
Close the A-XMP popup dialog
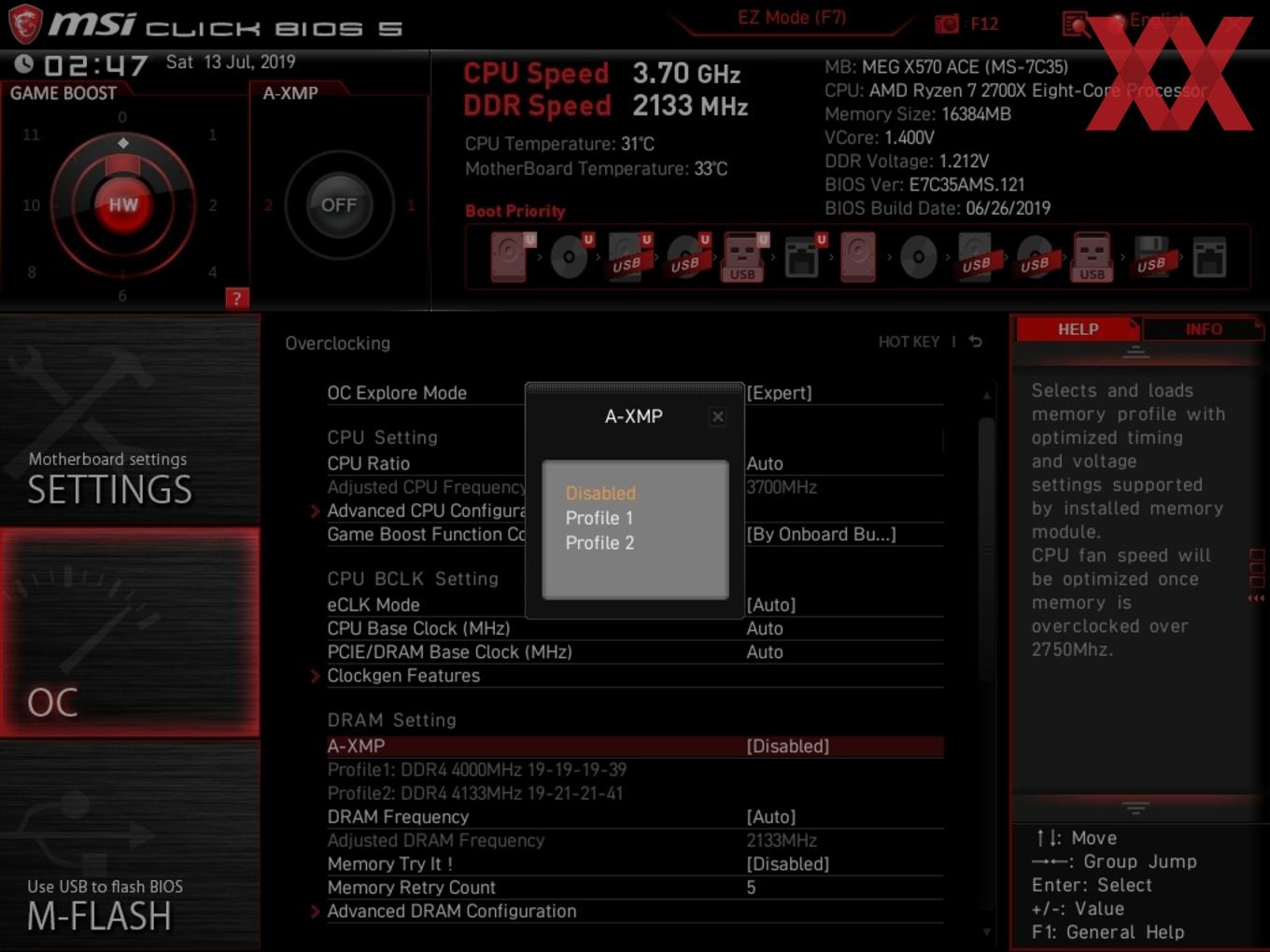click(x=718, y=416)
